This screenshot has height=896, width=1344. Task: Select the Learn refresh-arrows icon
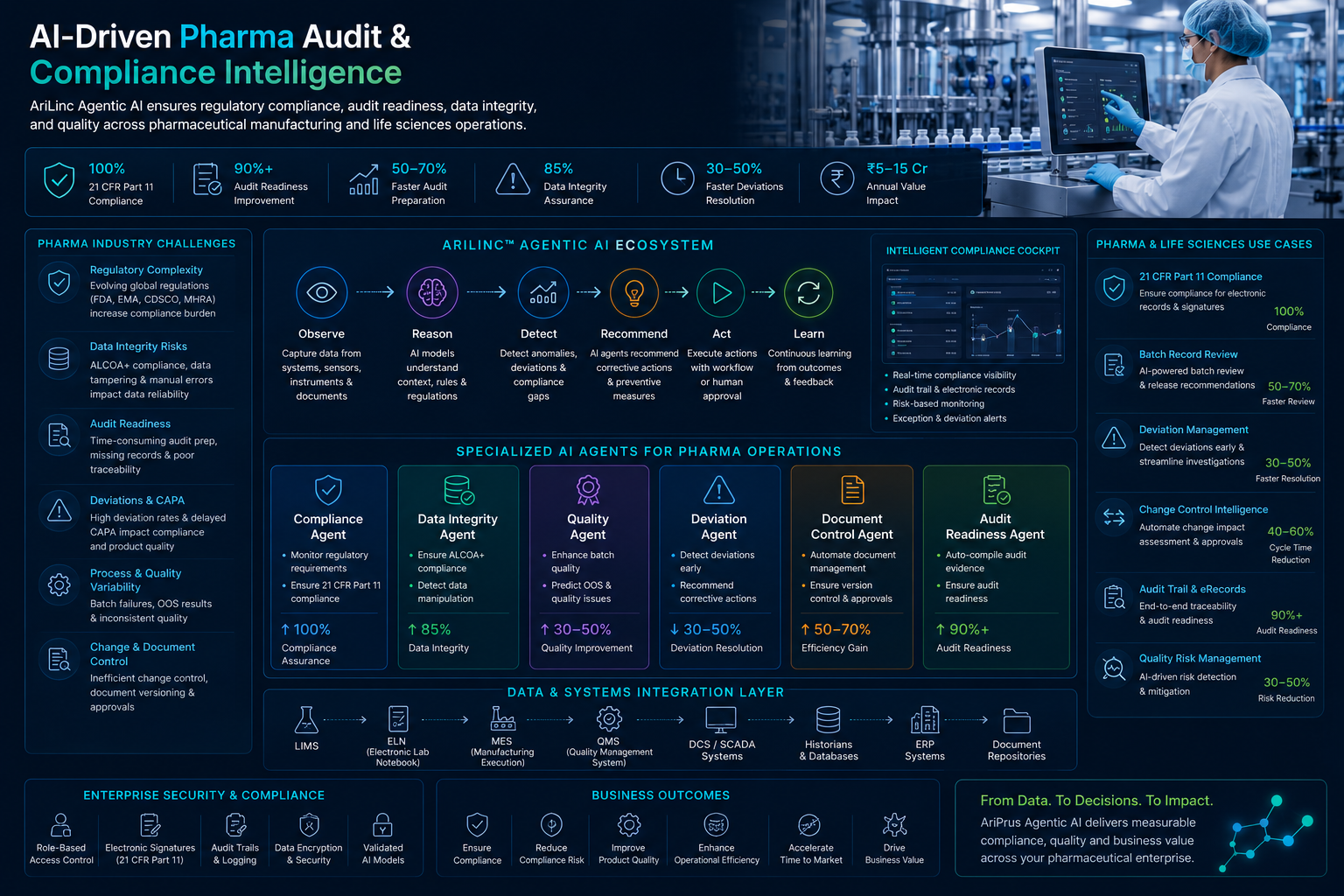tap(808, 292)
